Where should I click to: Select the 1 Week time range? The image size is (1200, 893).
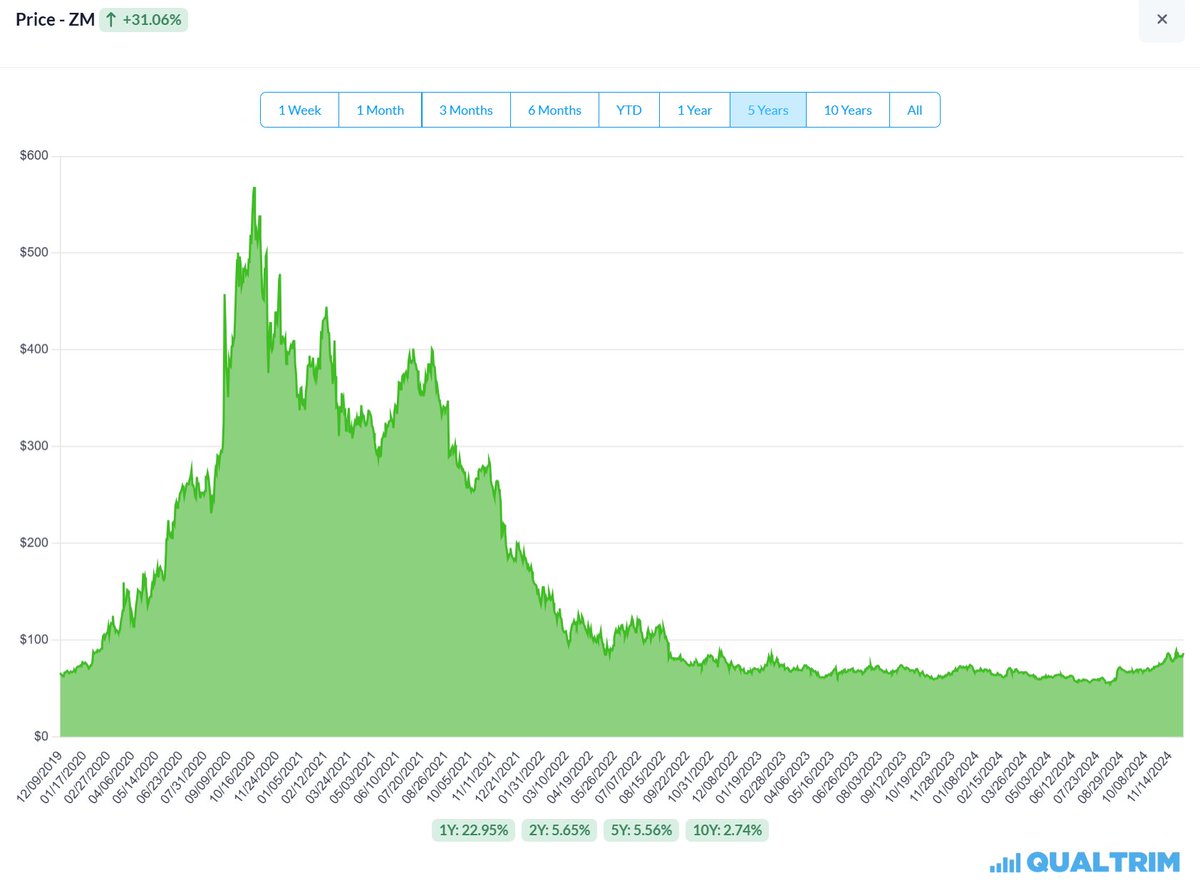click(300, 110)
